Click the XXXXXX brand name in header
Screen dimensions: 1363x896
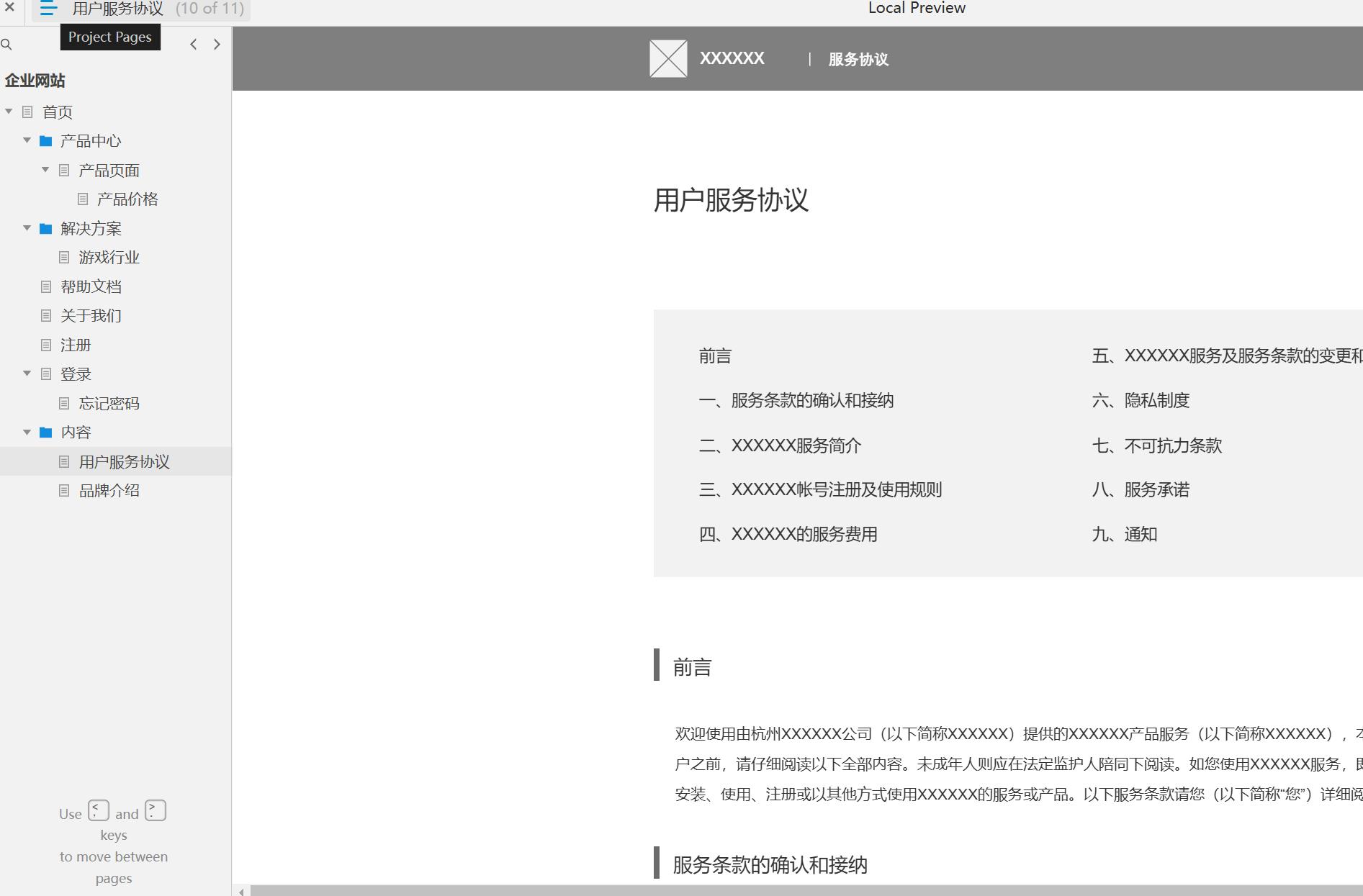pos(732,58)
